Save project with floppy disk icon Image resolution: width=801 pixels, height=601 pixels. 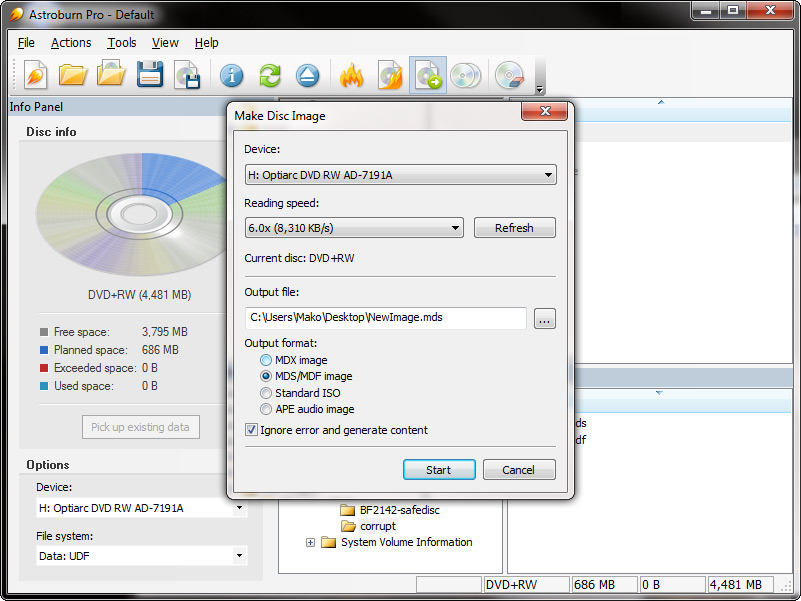[x=150, y=75]
